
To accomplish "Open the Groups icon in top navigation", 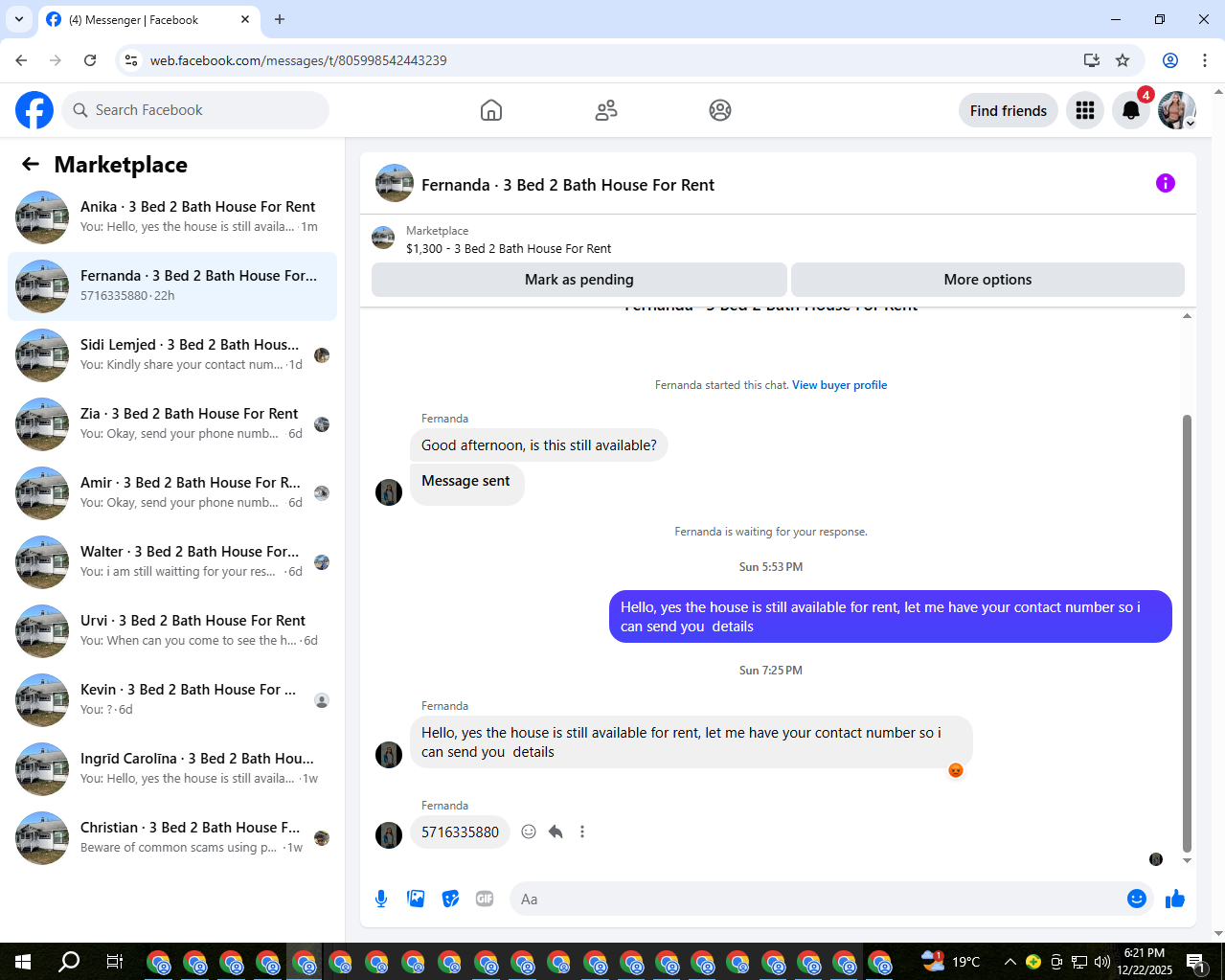I will pos(720,110).
